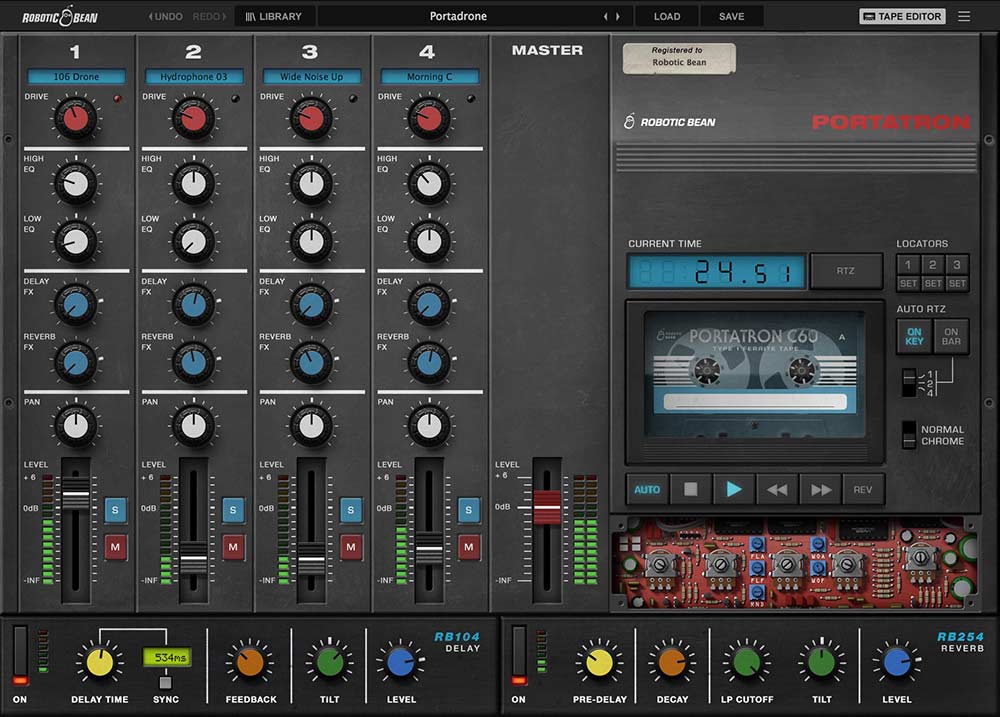Click the Stop button in the transport
Viewport: 1000px width, 717px height.
[690, 489]
